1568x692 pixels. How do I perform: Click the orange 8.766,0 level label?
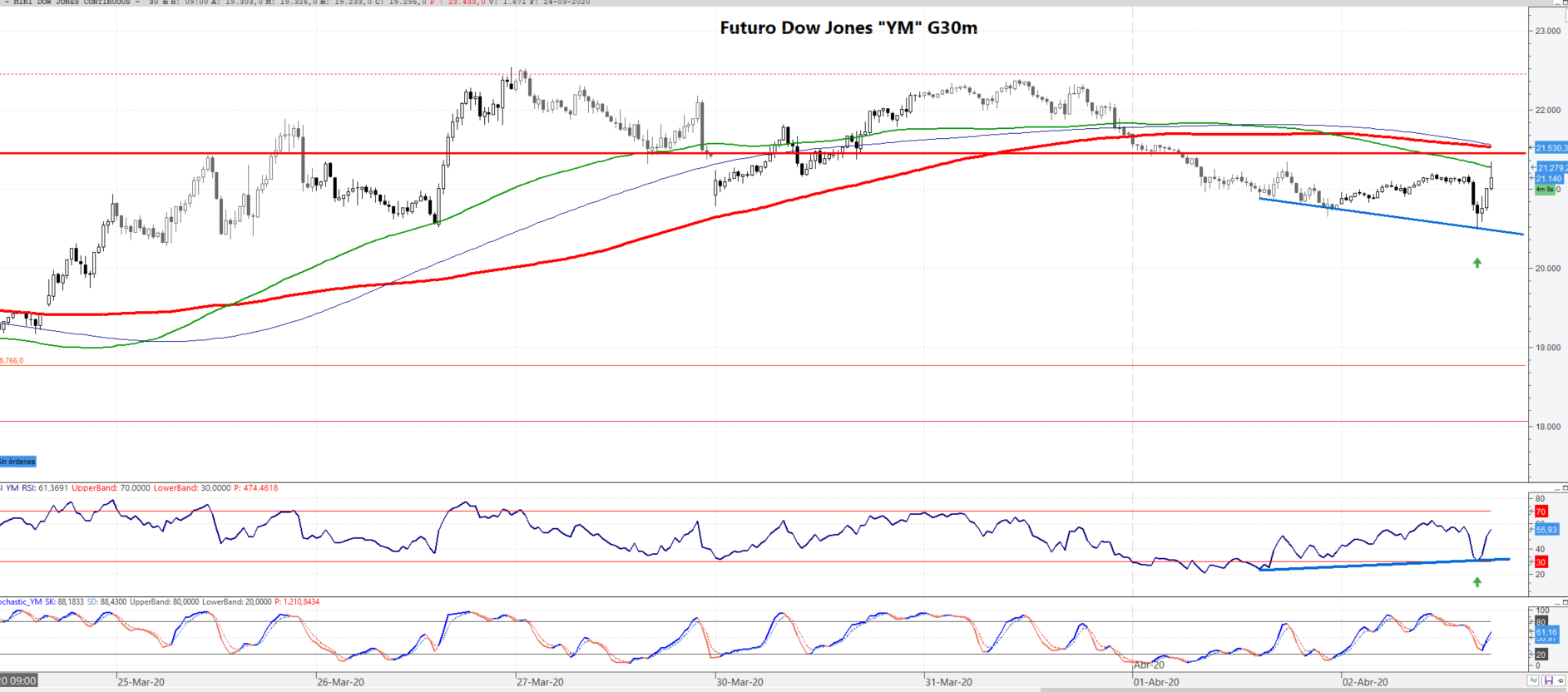coord(12,361)
